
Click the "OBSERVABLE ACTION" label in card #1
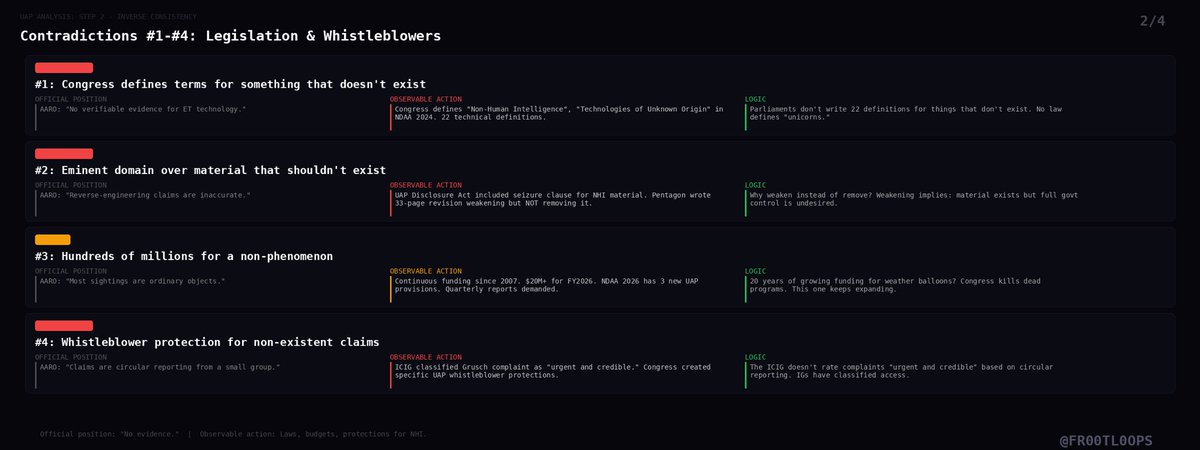(x=426, y=99)
